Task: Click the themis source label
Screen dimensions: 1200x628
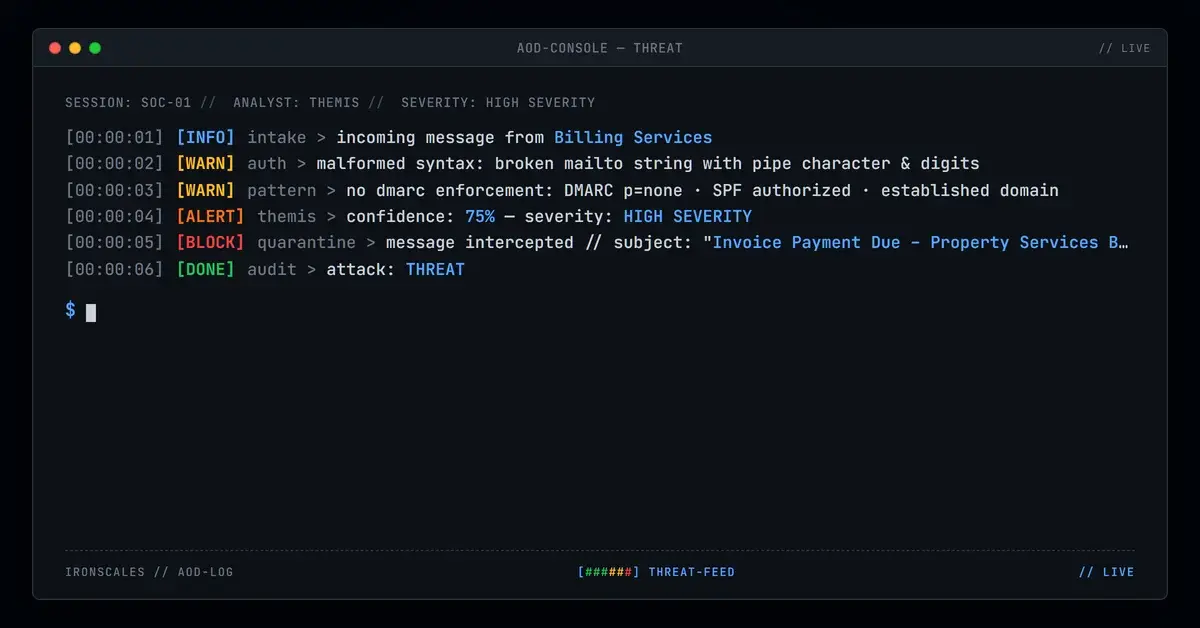Action: click(287, 216)
